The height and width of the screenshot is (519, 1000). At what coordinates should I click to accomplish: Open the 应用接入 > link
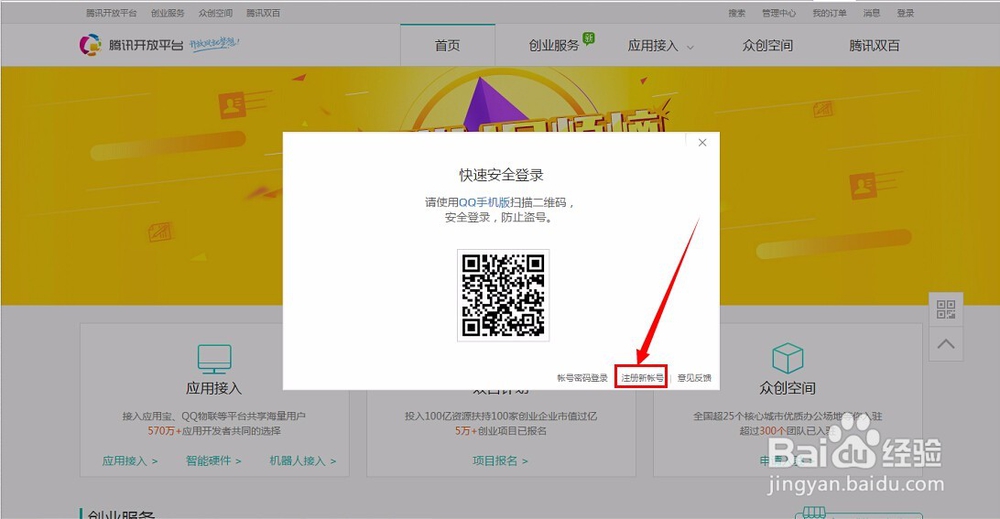click(129, 460)
